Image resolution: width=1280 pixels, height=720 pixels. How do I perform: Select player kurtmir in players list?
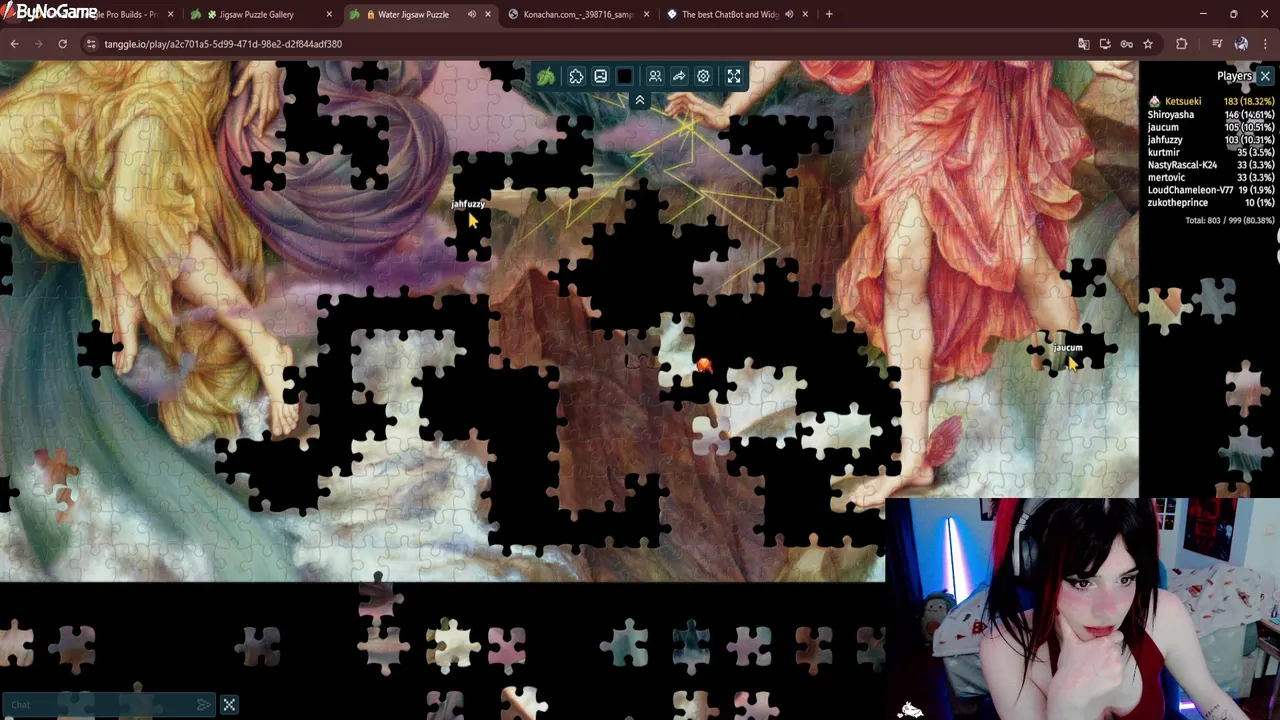(x=1163, y=152)
